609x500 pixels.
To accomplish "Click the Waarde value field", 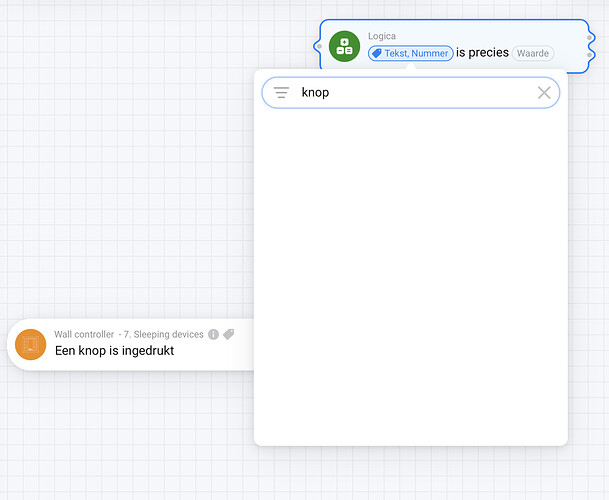I will (x=532, y=53).
